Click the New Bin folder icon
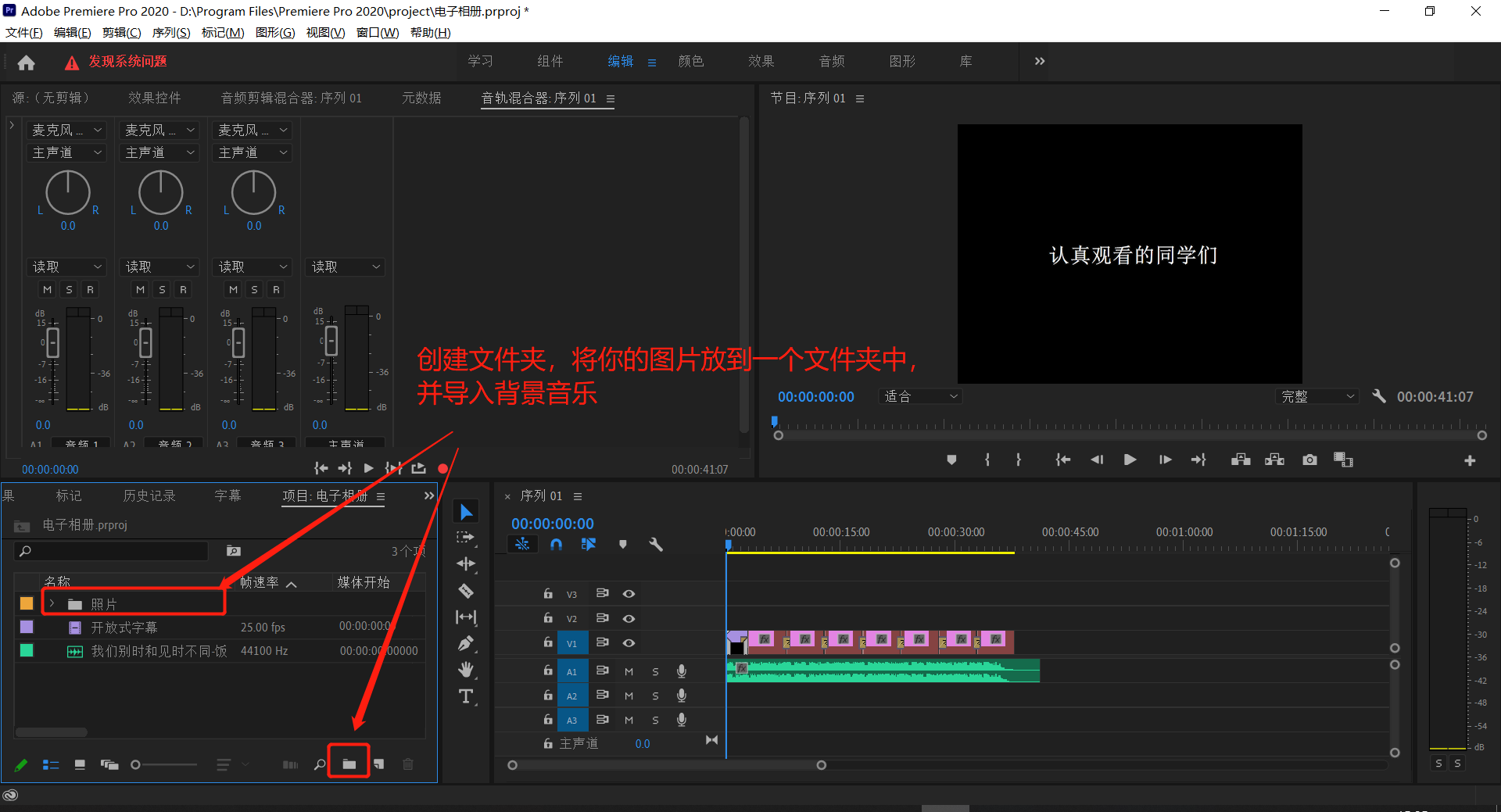This screenshot has height=812, width=1501. [349, 764]
